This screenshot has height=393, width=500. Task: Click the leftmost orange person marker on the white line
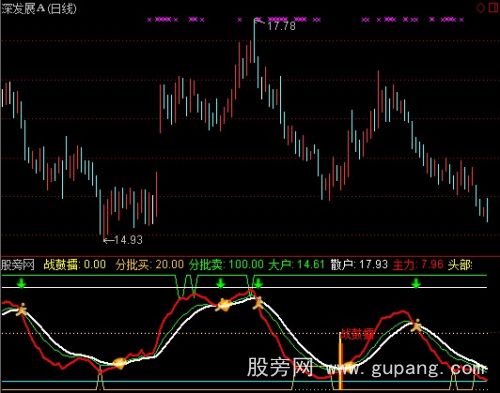[22, 310]
